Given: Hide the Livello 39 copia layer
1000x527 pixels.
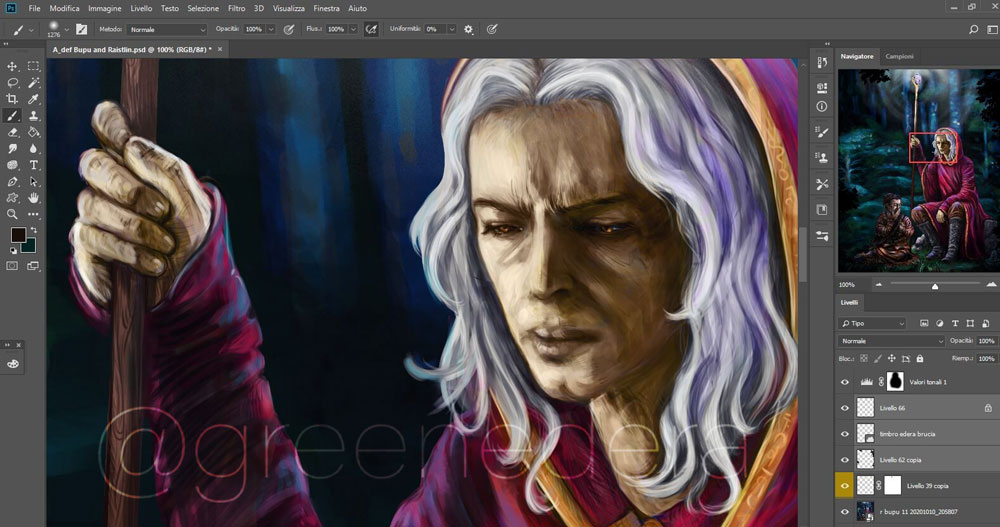Looking at the screenshot, I should pos(845,486).
